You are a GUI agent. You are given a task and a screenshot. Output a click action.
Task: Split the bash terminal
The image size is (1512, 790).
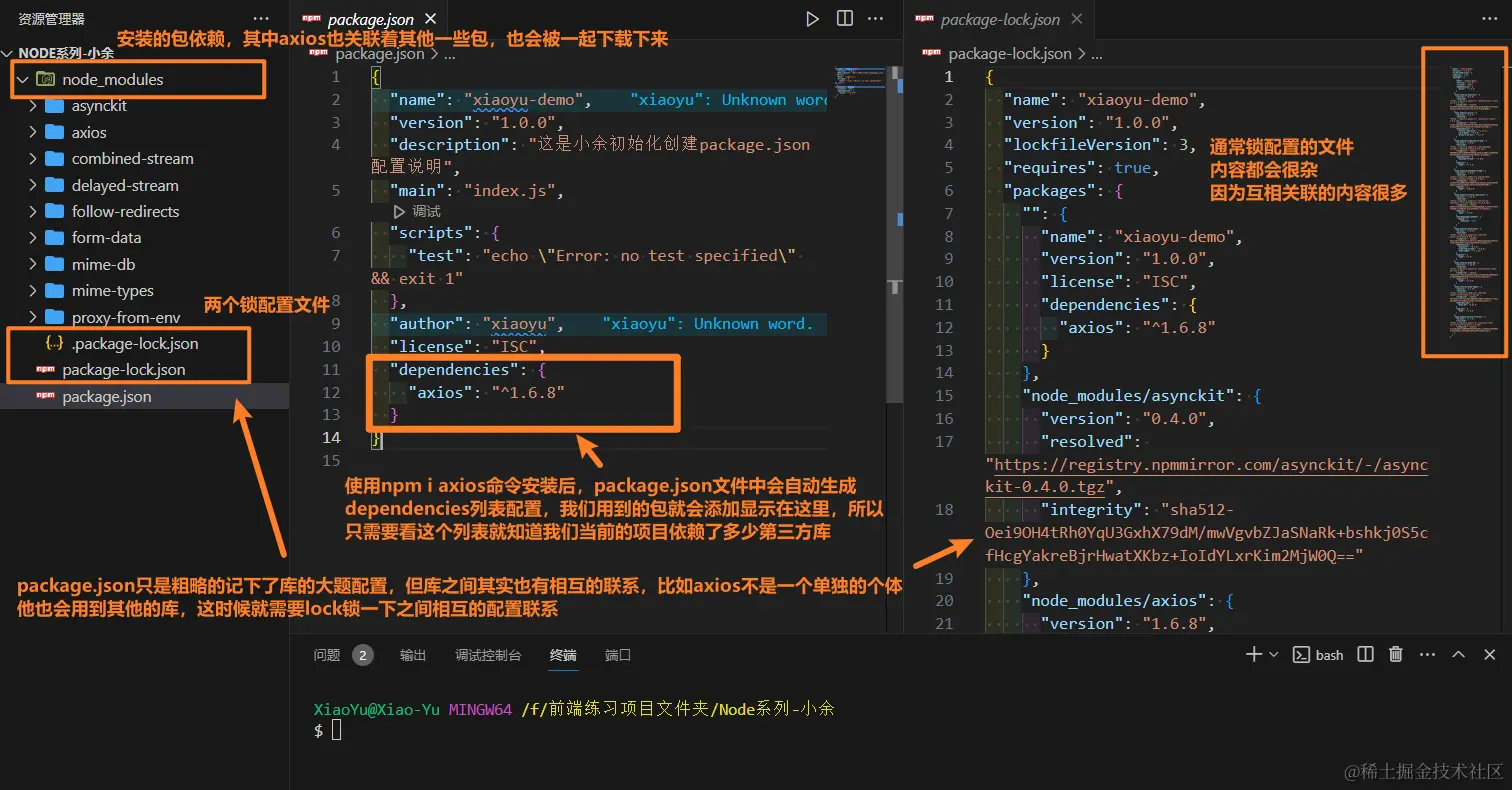click(1365, 655)
